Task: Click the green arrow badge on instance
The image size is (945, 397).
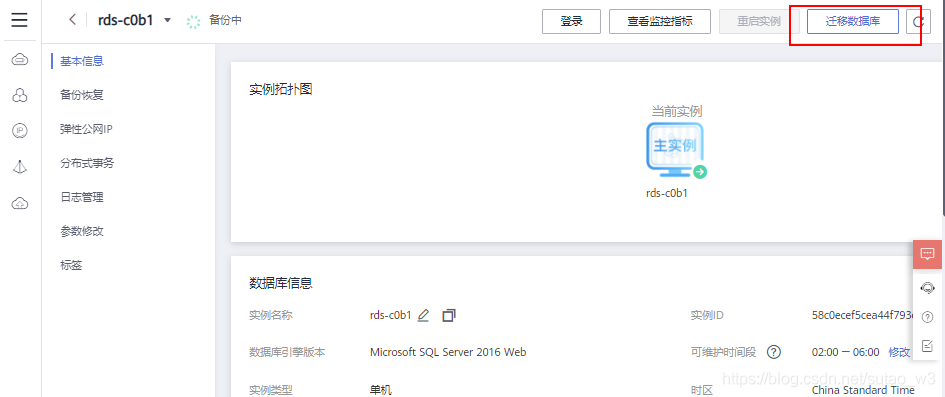Action: (x=700, y=172)
